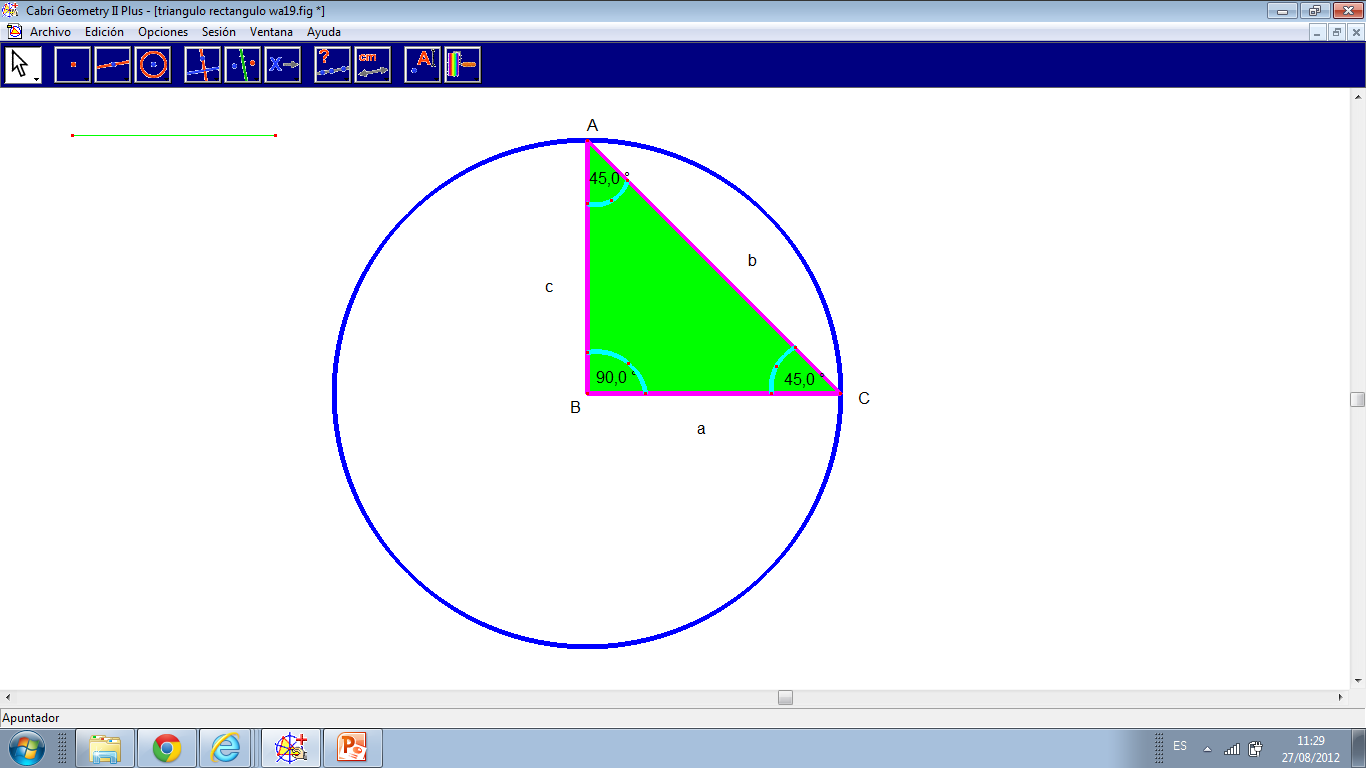Switch to Cabri Geometry taskbar button
The height and width of the screenshot is (768, 1366).
pyautogui.click(x=291, y=748)
